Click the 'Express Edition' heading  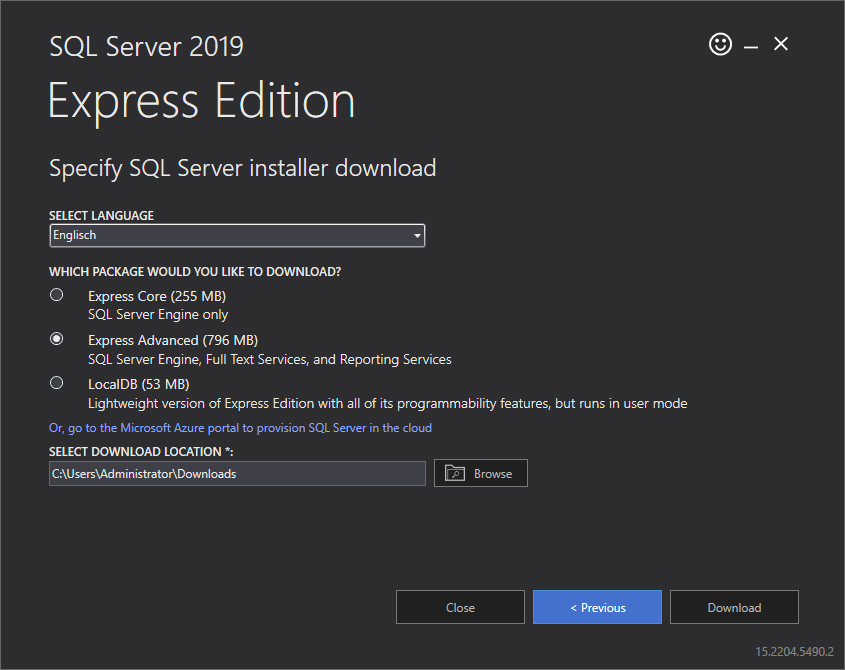coord(202,101)
